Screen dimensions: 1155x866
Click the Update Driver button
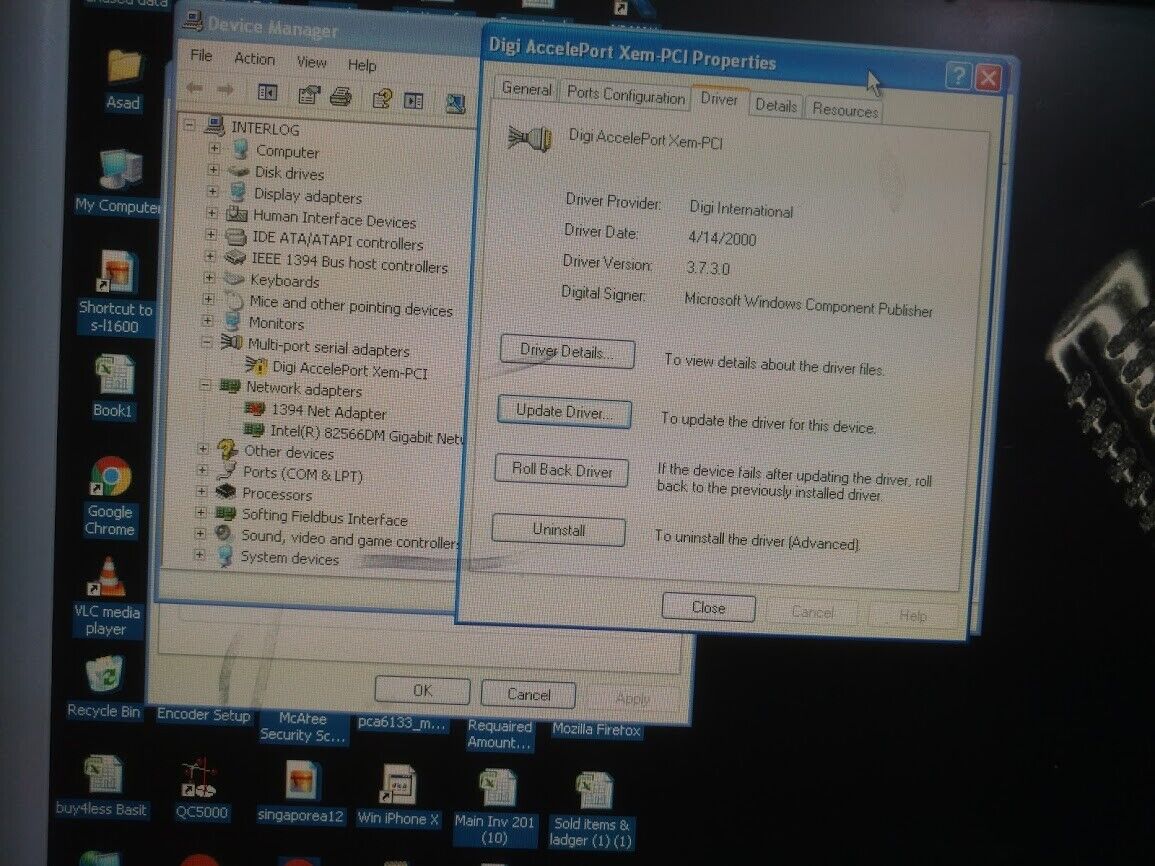point(564,412)
